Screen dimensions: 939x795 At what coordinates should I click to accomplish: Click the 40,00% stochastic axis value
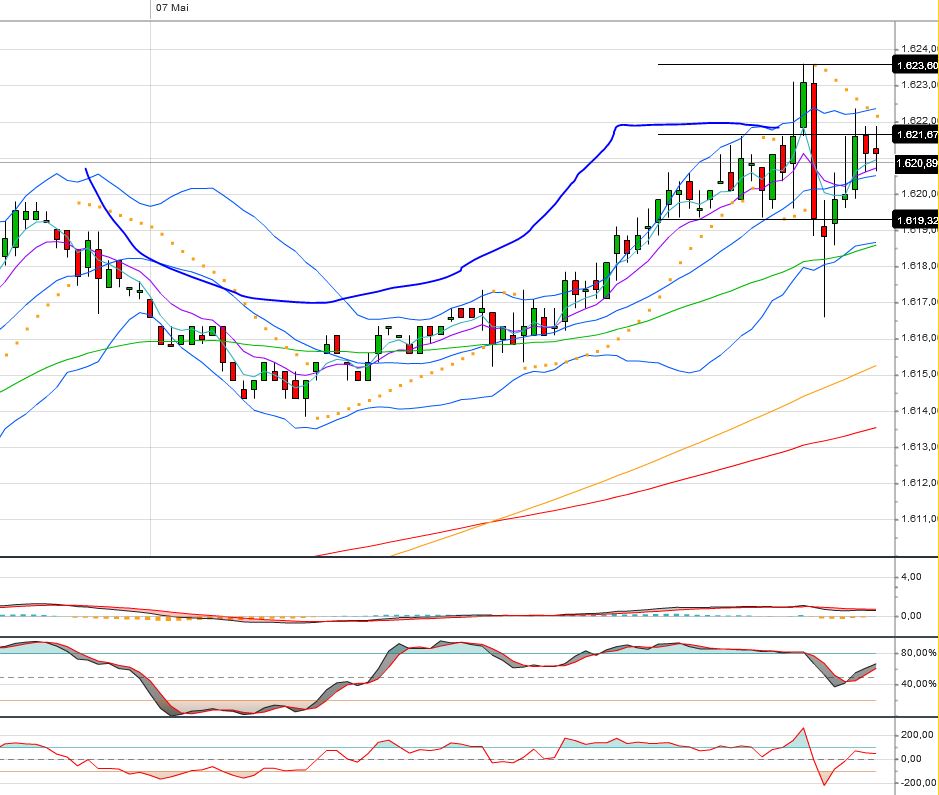(x=919, y=684)
